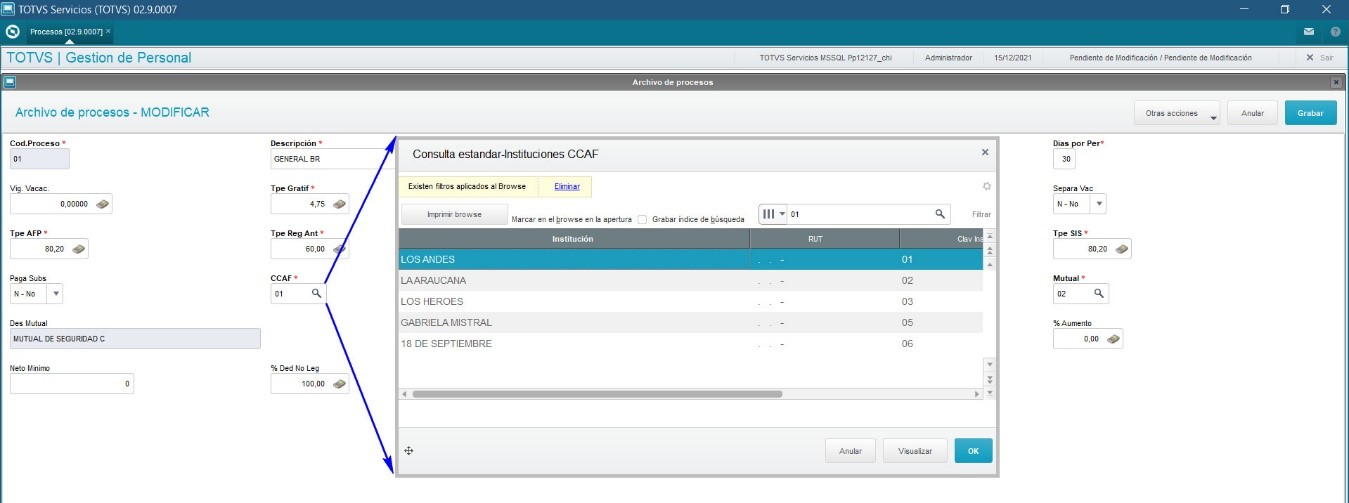The width and height of the screenshot is (1349, 503).
Task: Focus the Neto Minimo input field
Action: [x=72, y=384]
